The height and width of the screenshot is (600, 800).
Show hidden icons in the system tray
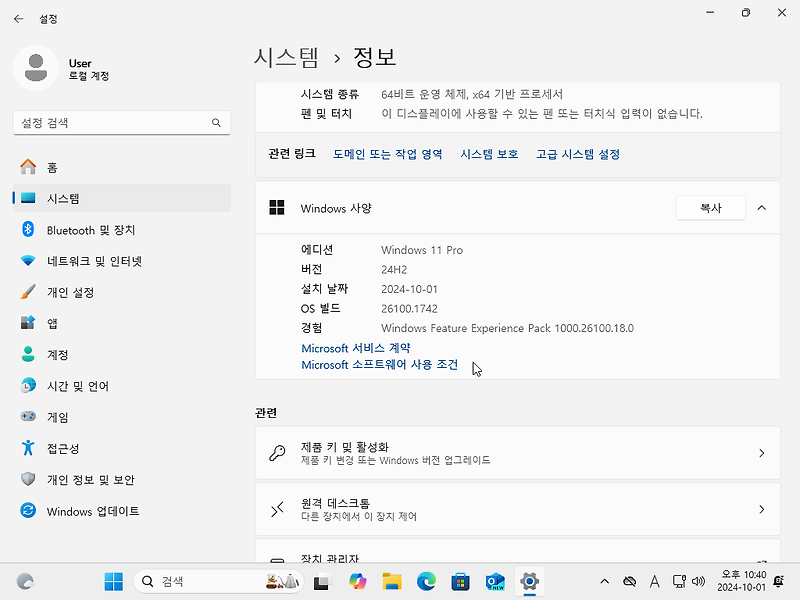click(604, 581)
